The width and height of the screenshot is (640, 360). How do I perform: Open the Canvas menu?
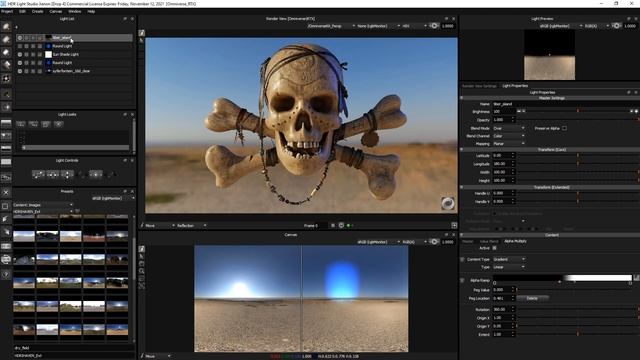(x=56, y=11)
